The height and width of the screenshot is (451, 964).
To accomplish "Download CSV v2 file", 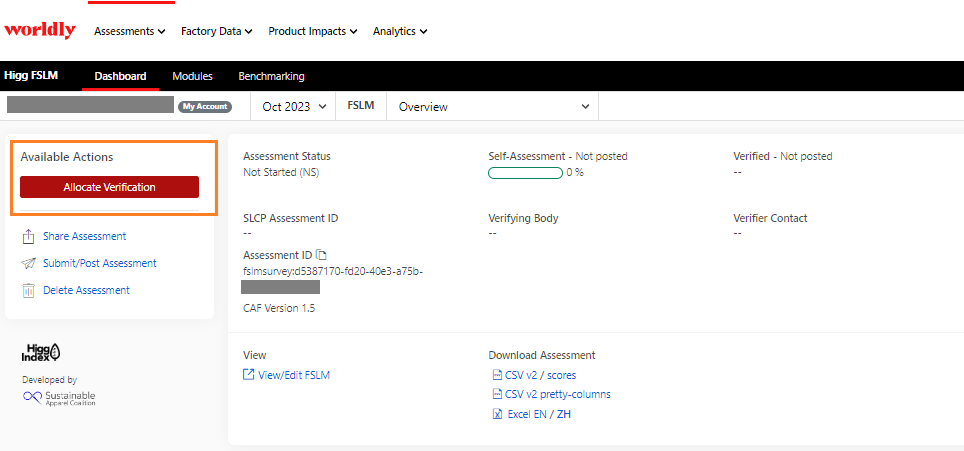I will pos(520,375).
